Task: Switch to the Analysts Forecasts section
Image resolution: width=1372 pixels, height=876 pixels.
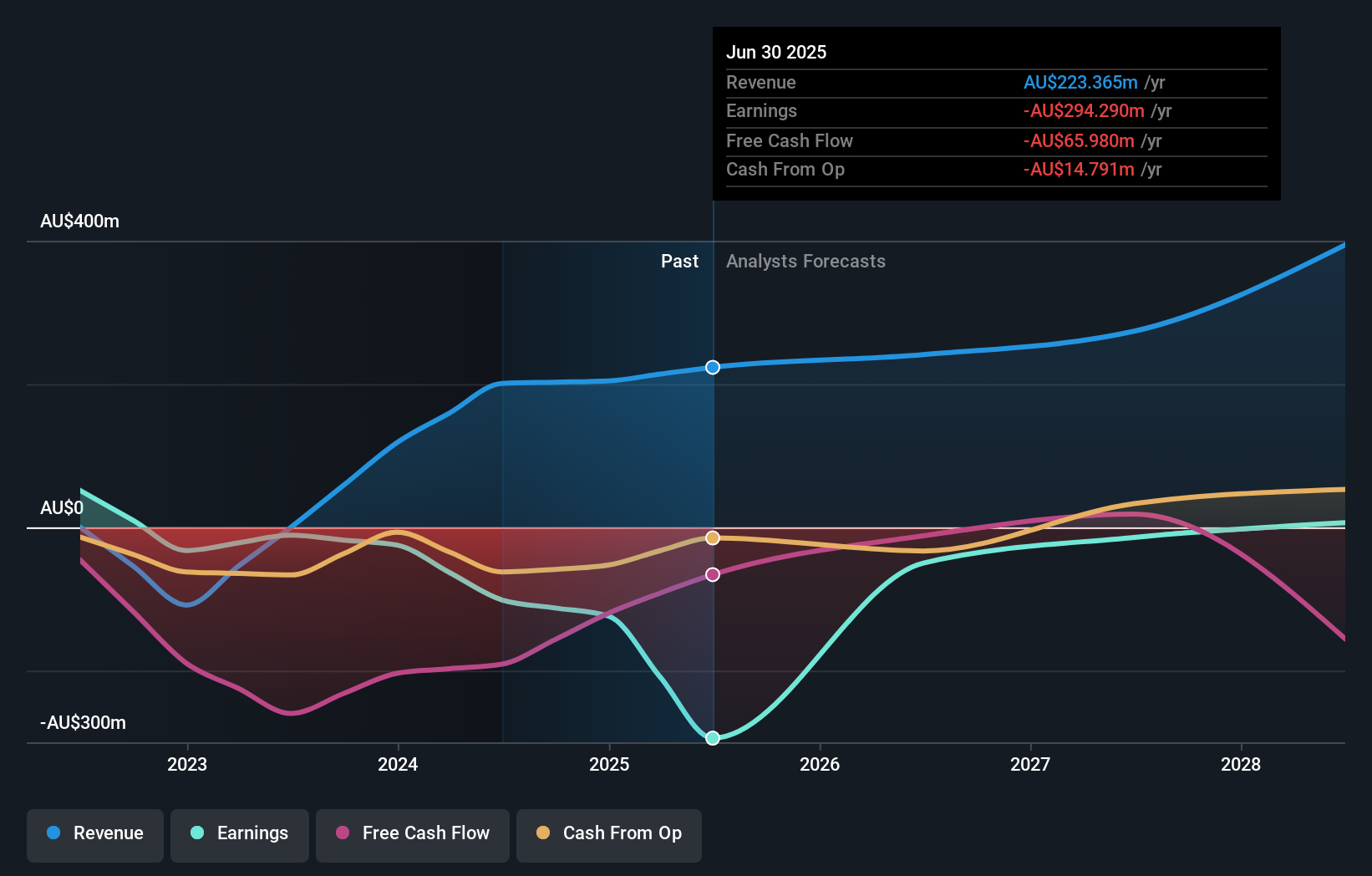Action: [805, 261]
